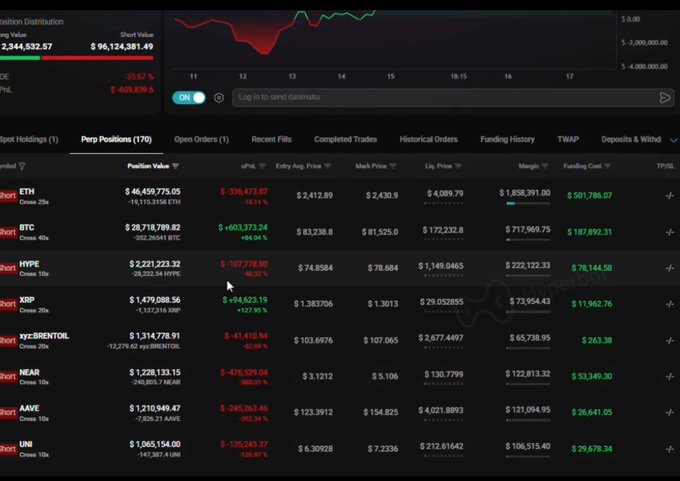
Task: Open danmaku settings gear icon
Action: pos(219,98)
